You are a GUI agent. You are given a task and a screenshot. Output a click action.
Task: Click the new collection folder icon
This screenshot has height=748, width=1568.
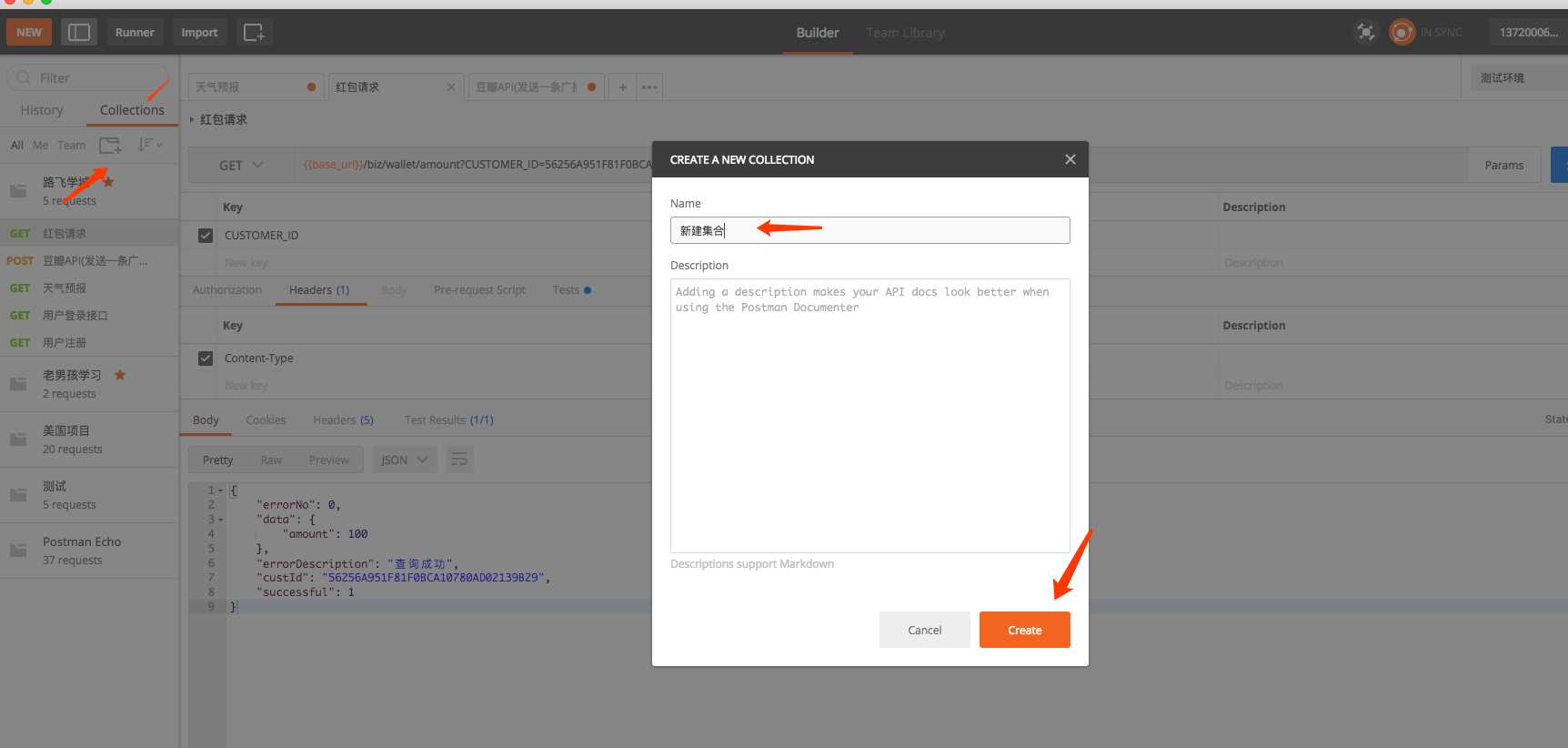pyautogui.click(x=109, y=145)
